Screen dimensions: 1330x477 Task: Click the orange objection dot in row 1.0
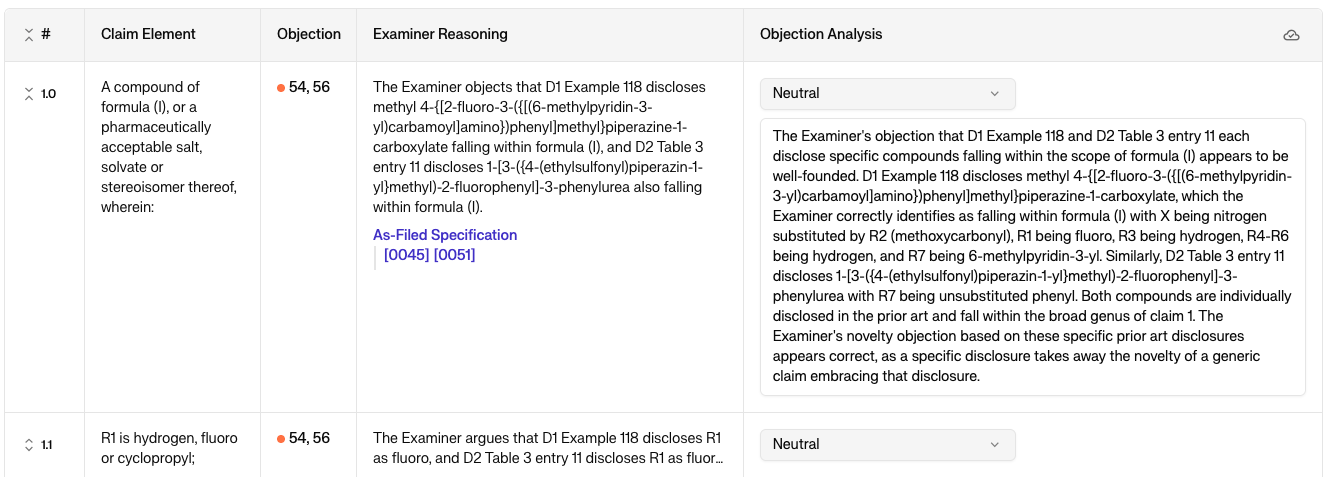[281, 88]
